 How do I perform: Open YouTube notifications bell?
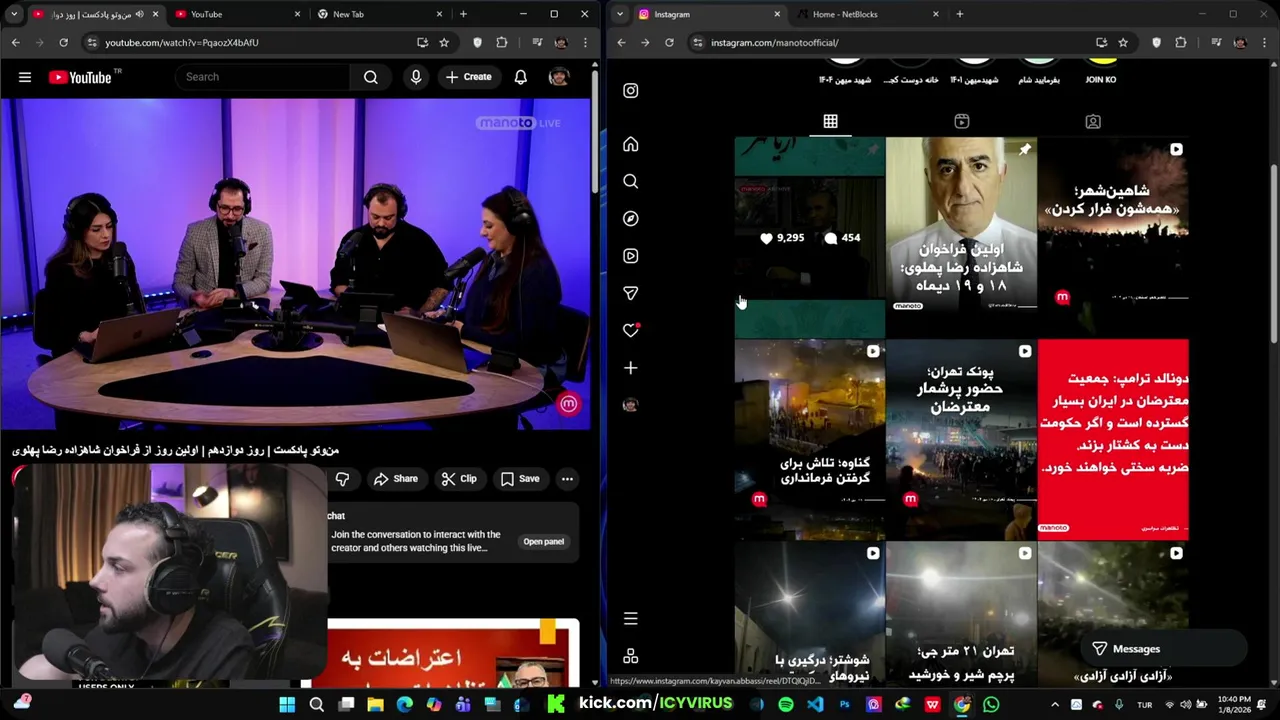tap(520, 77)
